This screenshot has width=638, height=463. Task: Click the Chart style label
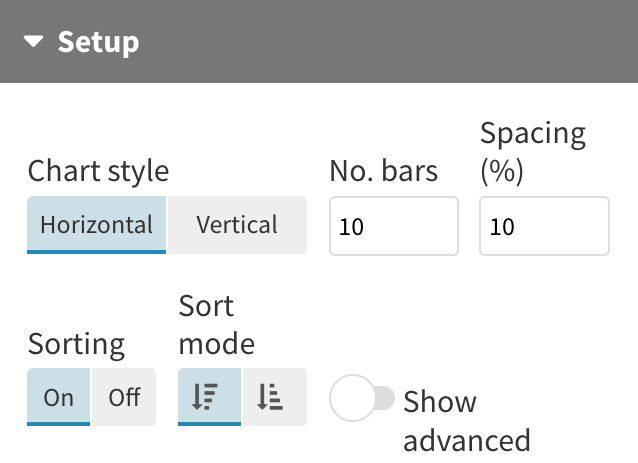(x=98, y=171)
